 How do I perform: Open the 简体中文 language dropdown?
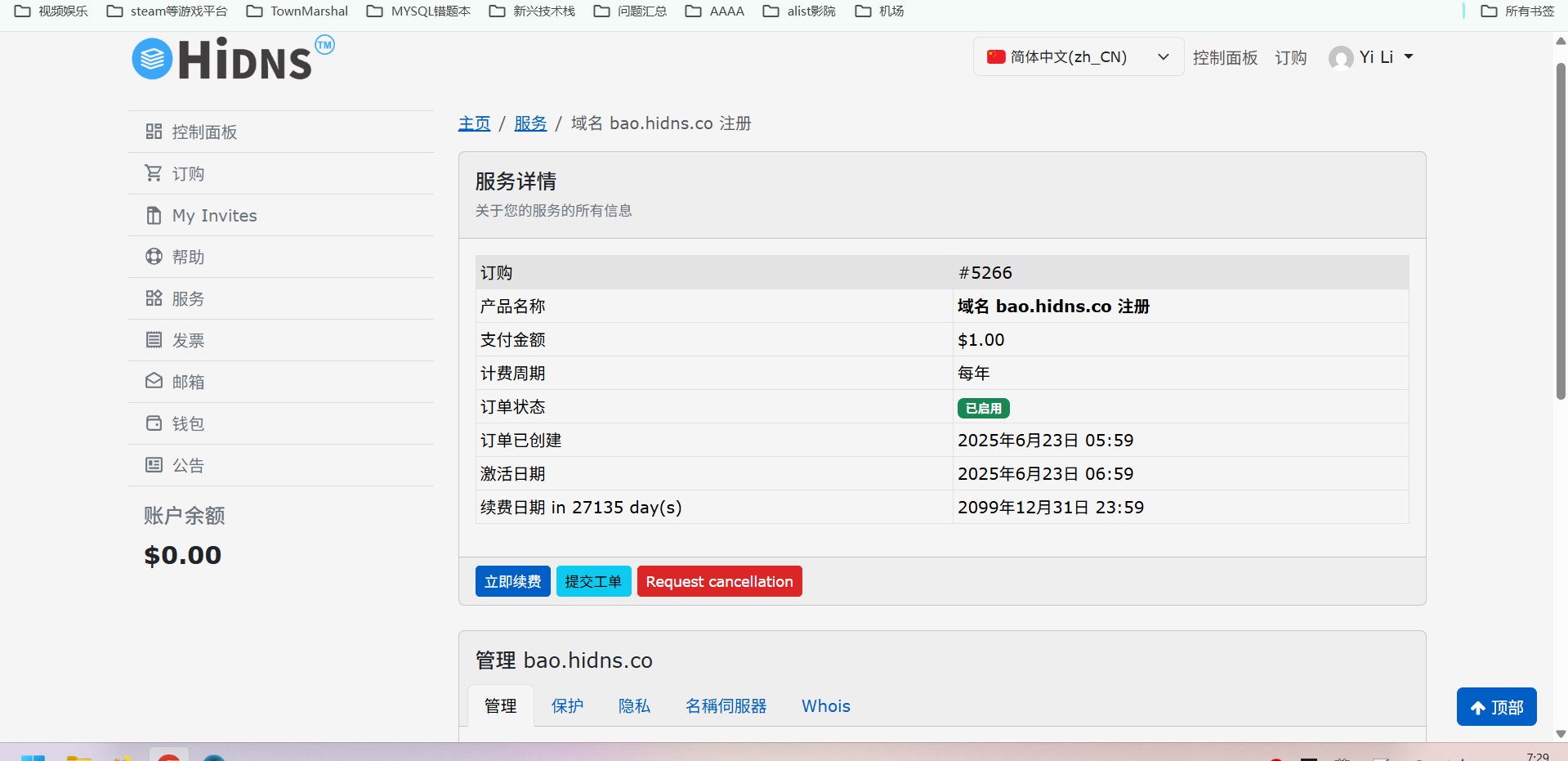coord(1077,56)
